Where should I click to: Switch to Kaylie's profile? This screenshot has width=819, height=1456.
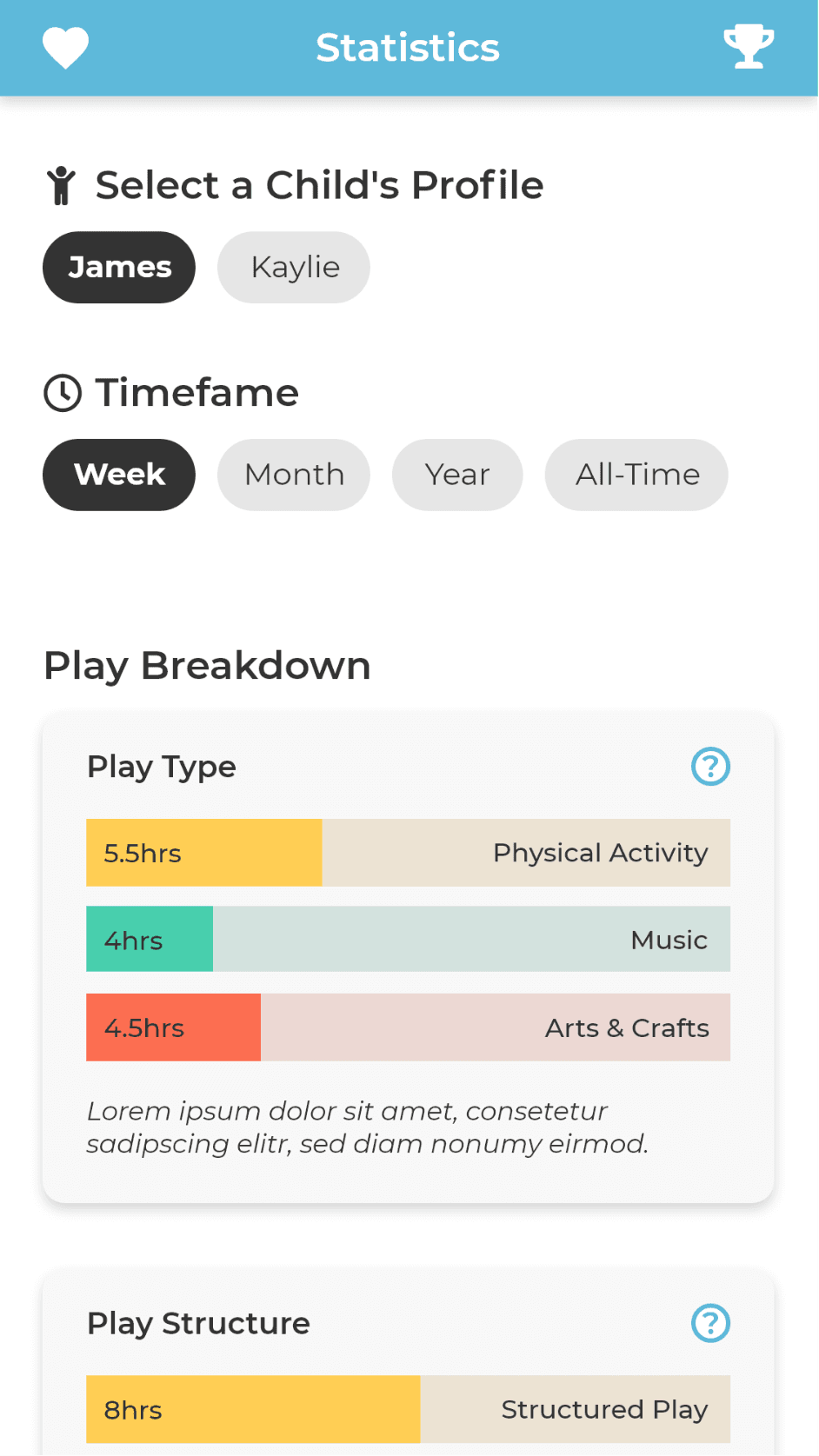294,268
